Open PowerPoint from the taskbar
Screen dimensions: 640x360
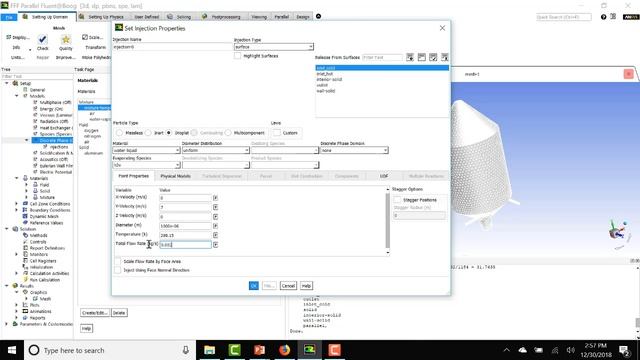(259, 350)
